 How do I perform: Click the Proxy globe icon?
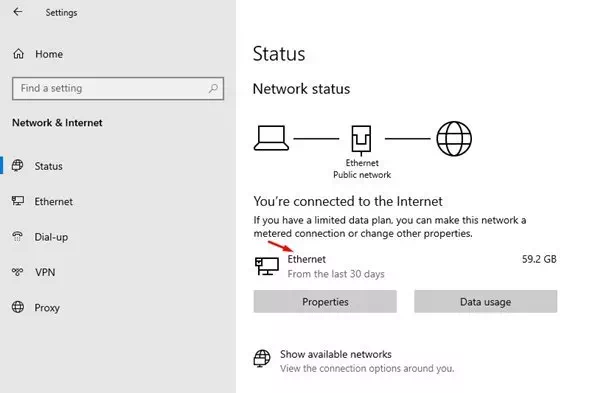click(18, 307)
